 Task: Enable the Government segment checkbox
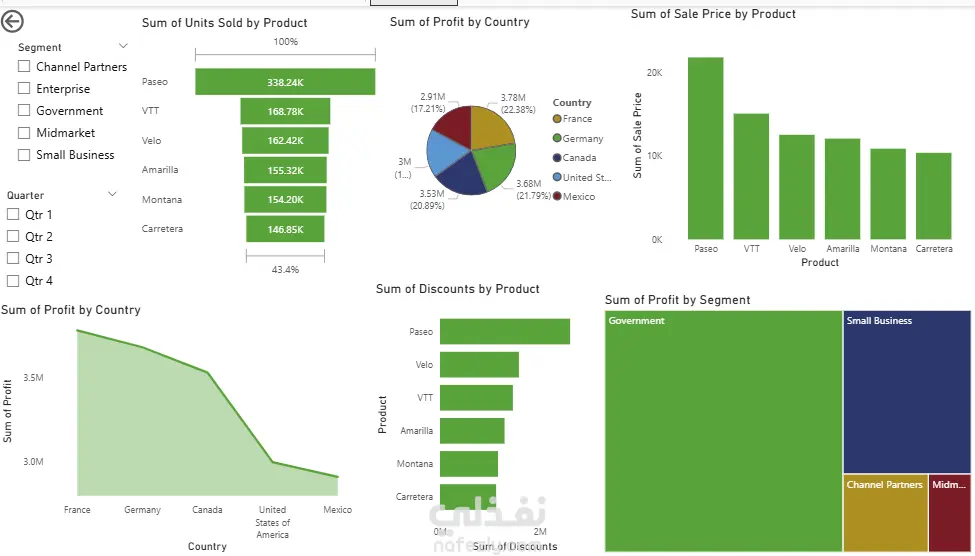click(24, 111)
